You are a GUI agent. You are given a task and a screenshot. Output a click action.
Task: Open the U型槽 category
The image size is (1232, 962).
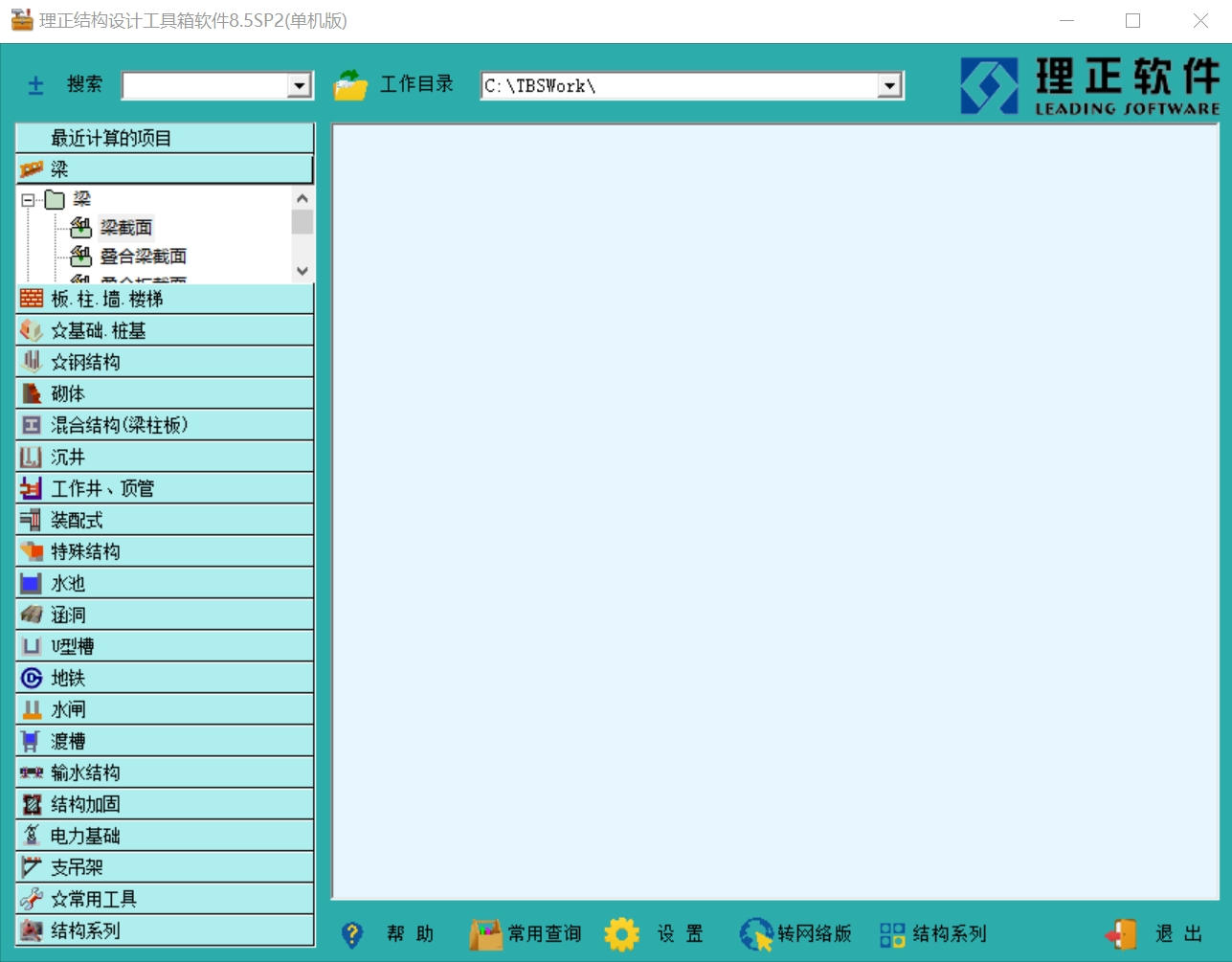(x=165, y=646)
